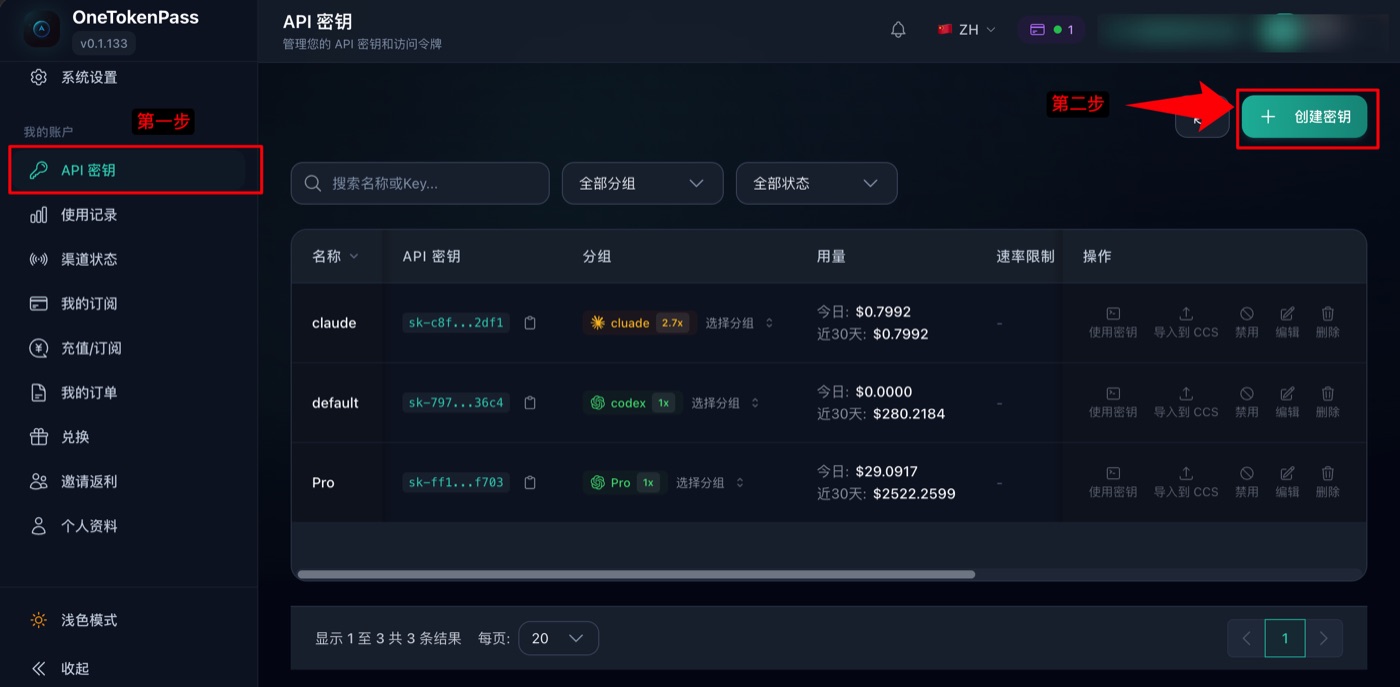Open the ZH language selector
Viewport: 1400px width, 687px height.
(967, 30)
